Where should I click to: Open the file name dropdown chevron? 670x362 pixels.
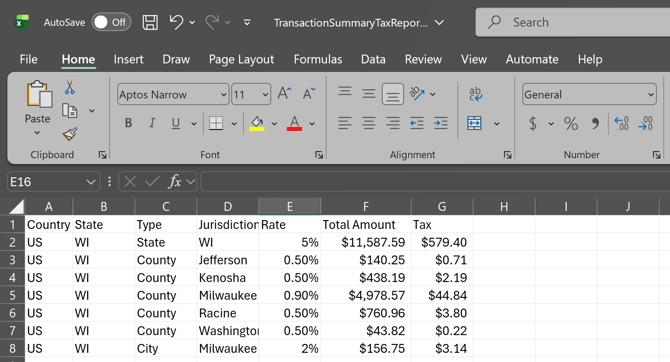click(439, 23)
